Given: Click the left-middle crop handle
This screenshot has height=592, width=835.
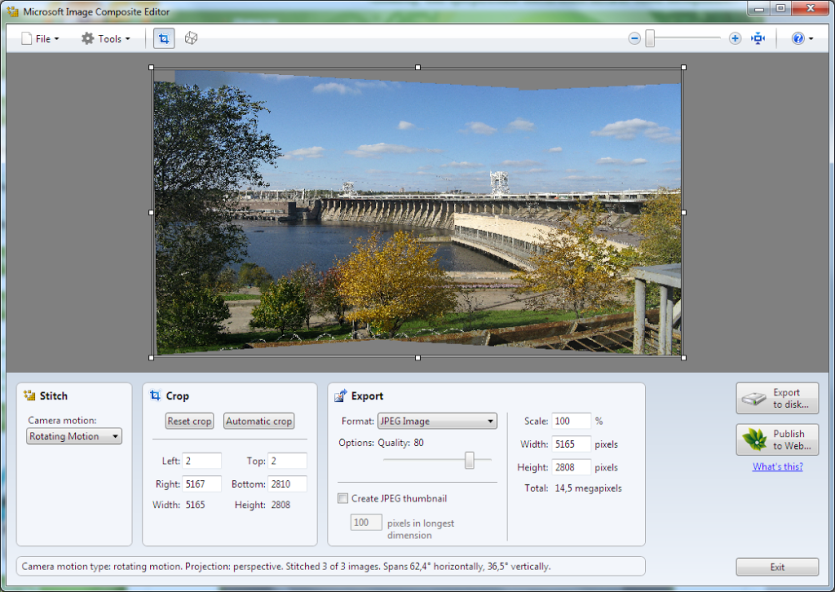Looking at the screenshot, I should click(x=151, y=212).
